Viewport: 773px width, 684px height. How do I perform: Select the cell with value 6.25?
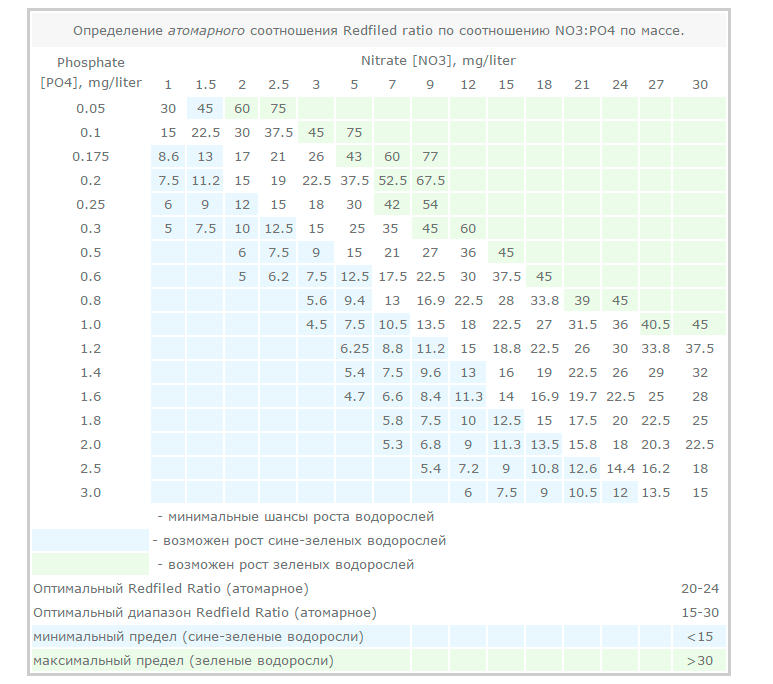[x=354, y=348]
